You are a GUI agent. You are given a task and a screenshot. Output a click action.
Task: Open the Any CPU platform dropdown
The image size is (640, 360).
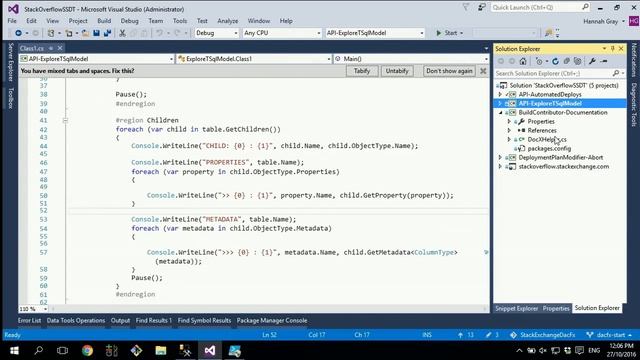pyautogui.click(x=282, y=33)
